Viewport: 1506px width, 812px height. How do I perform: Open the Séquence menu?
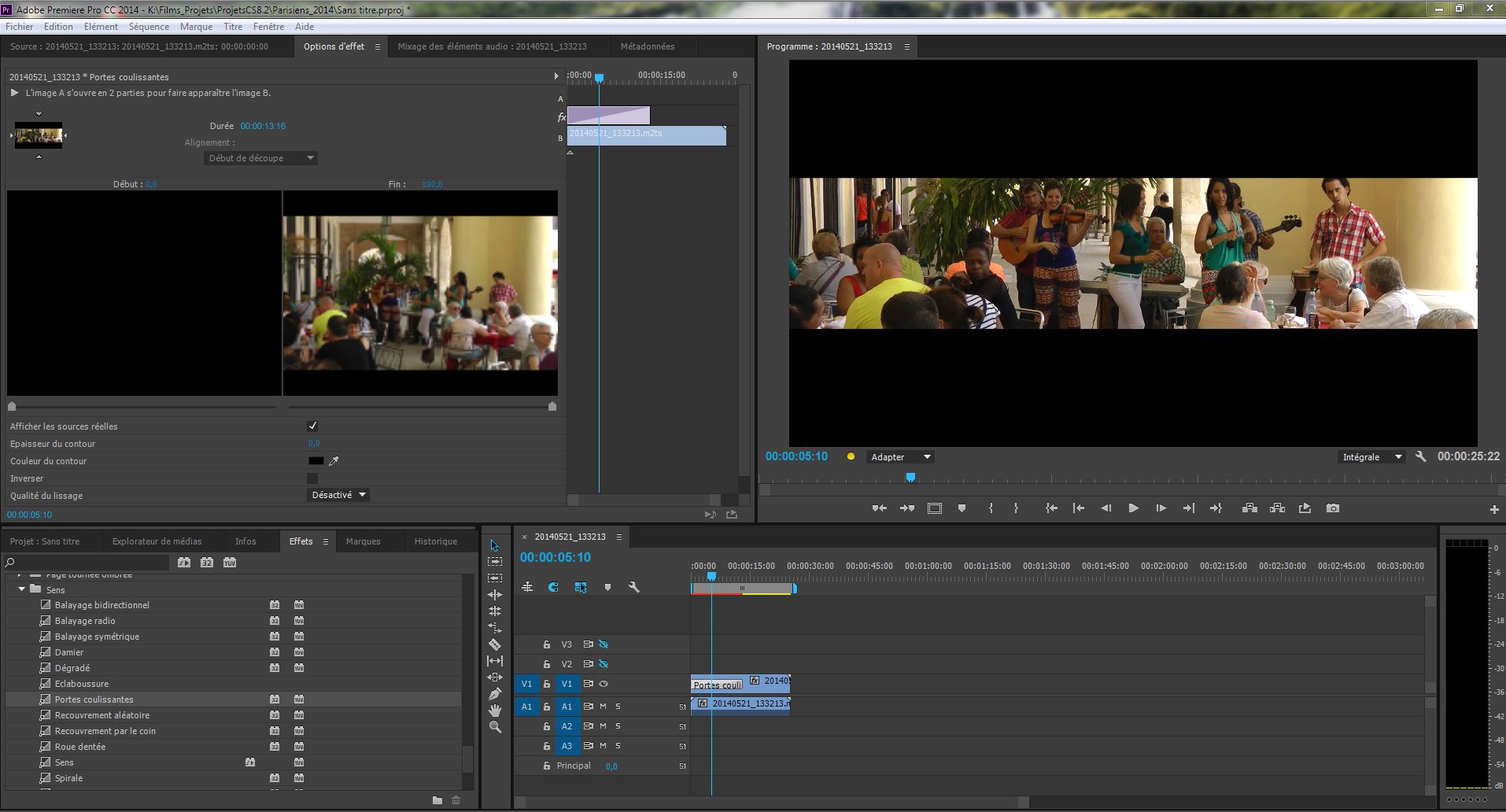(149, 26)
